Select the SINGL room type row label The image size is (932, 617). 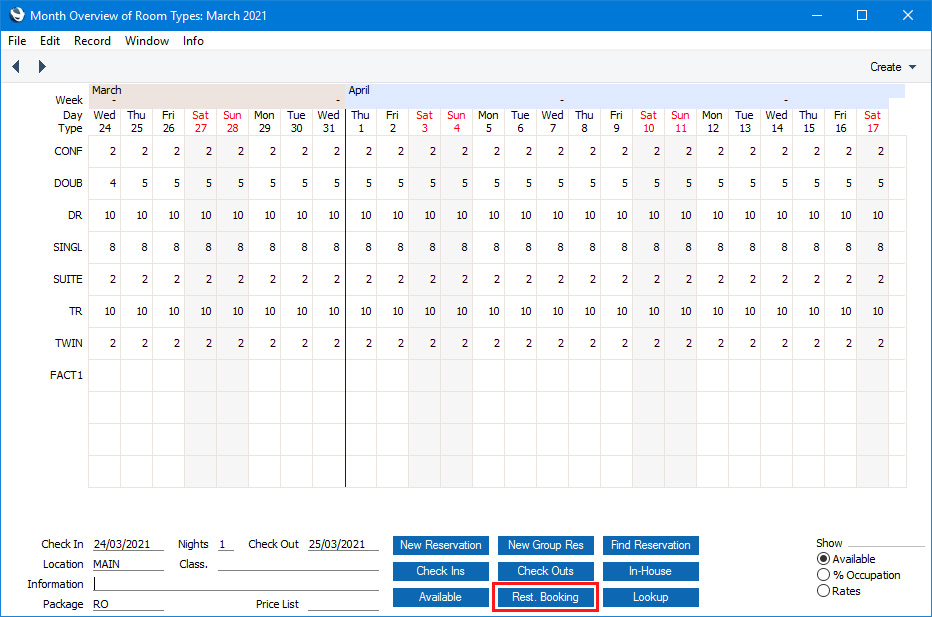pyautogui.click(x=68, y=247)
